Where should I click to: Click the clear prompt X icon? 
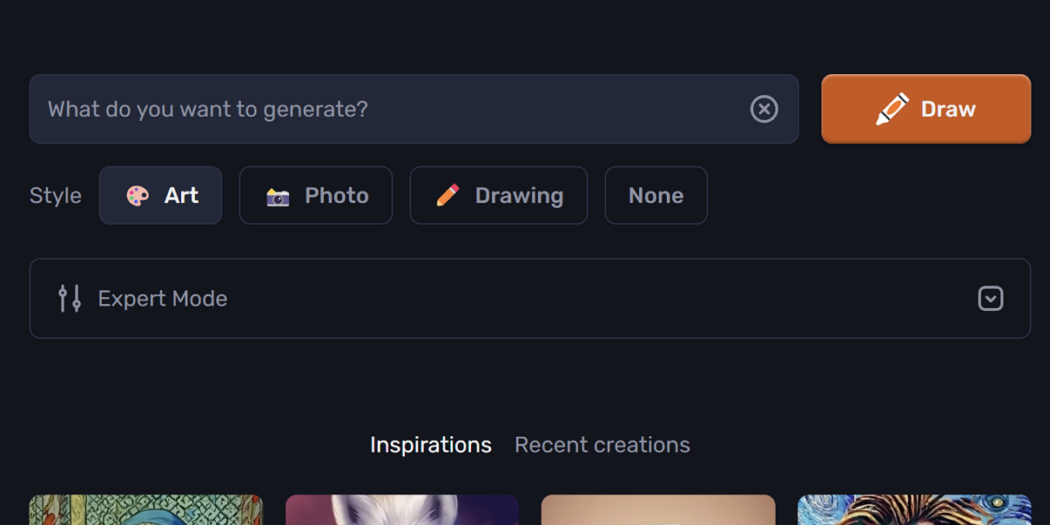(x=764, y=108)
